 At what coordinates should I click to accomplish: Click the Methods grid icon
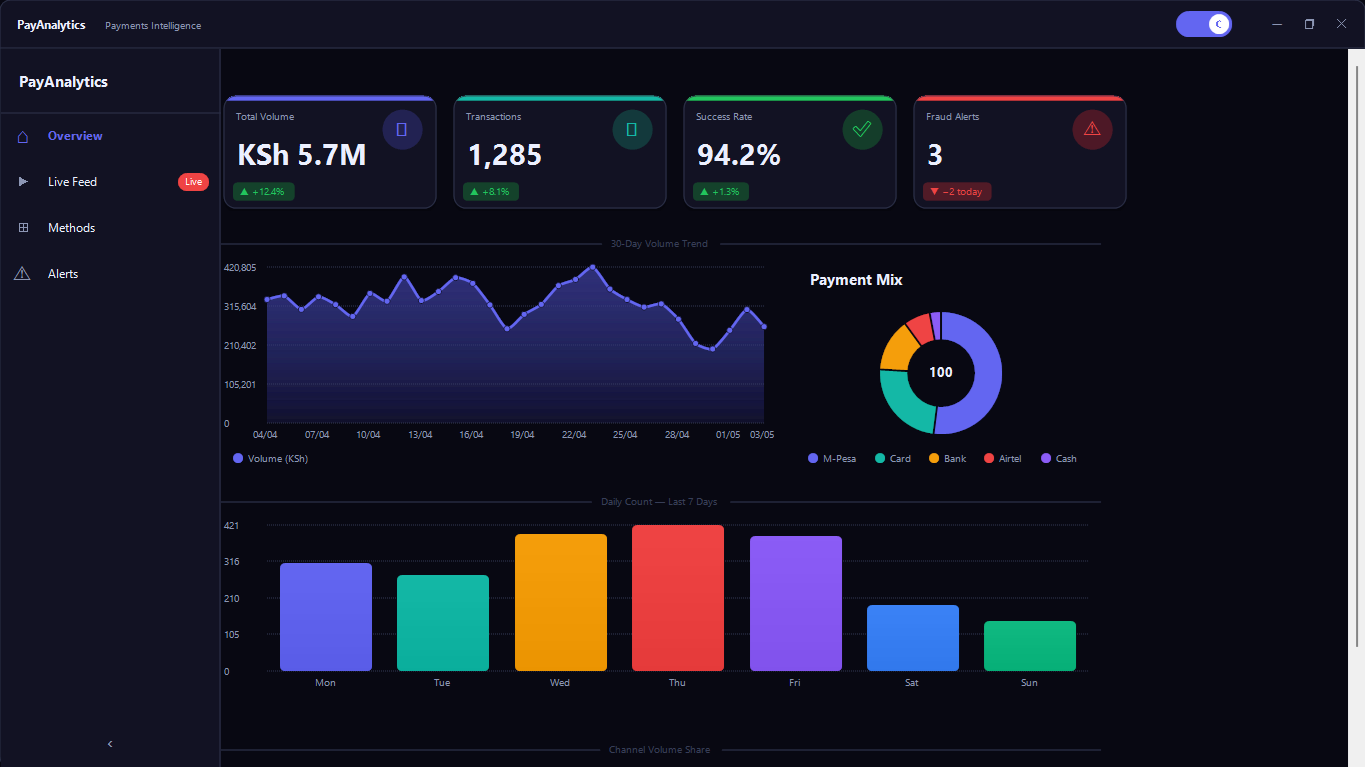coord(23,228)
